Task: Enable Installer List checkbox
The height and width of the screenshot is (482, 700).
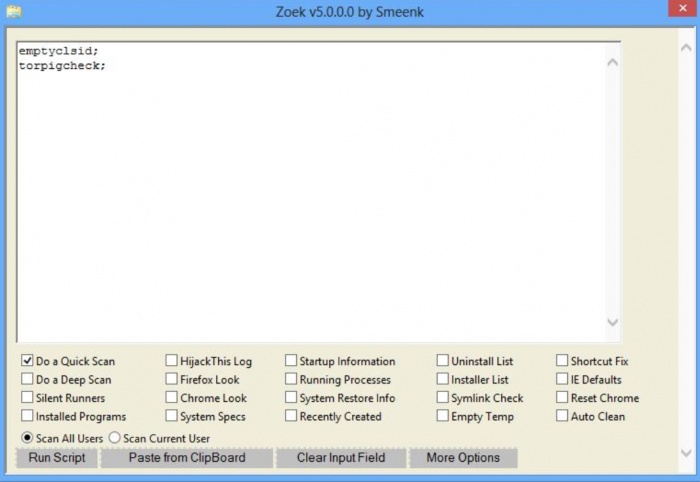Action: point(442,379)
